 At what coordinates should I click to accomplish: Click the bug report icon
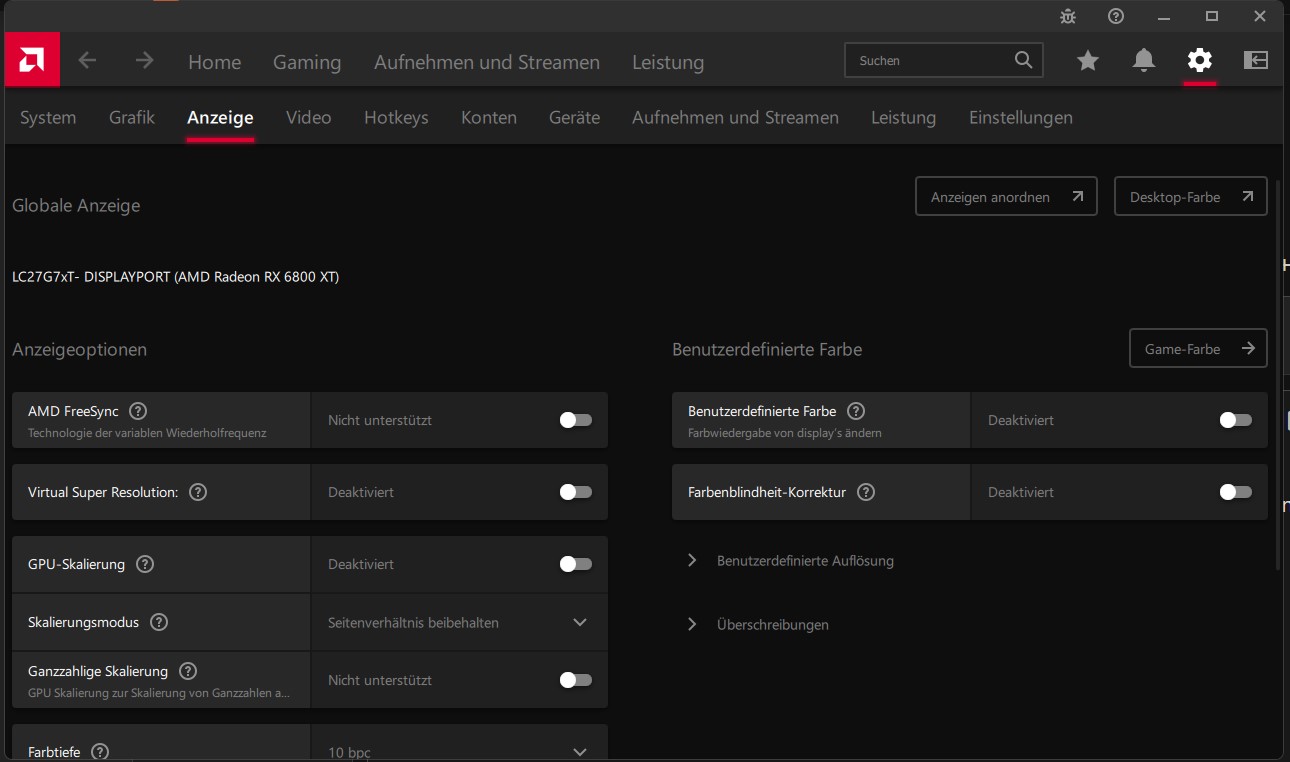click(1068, 16)
